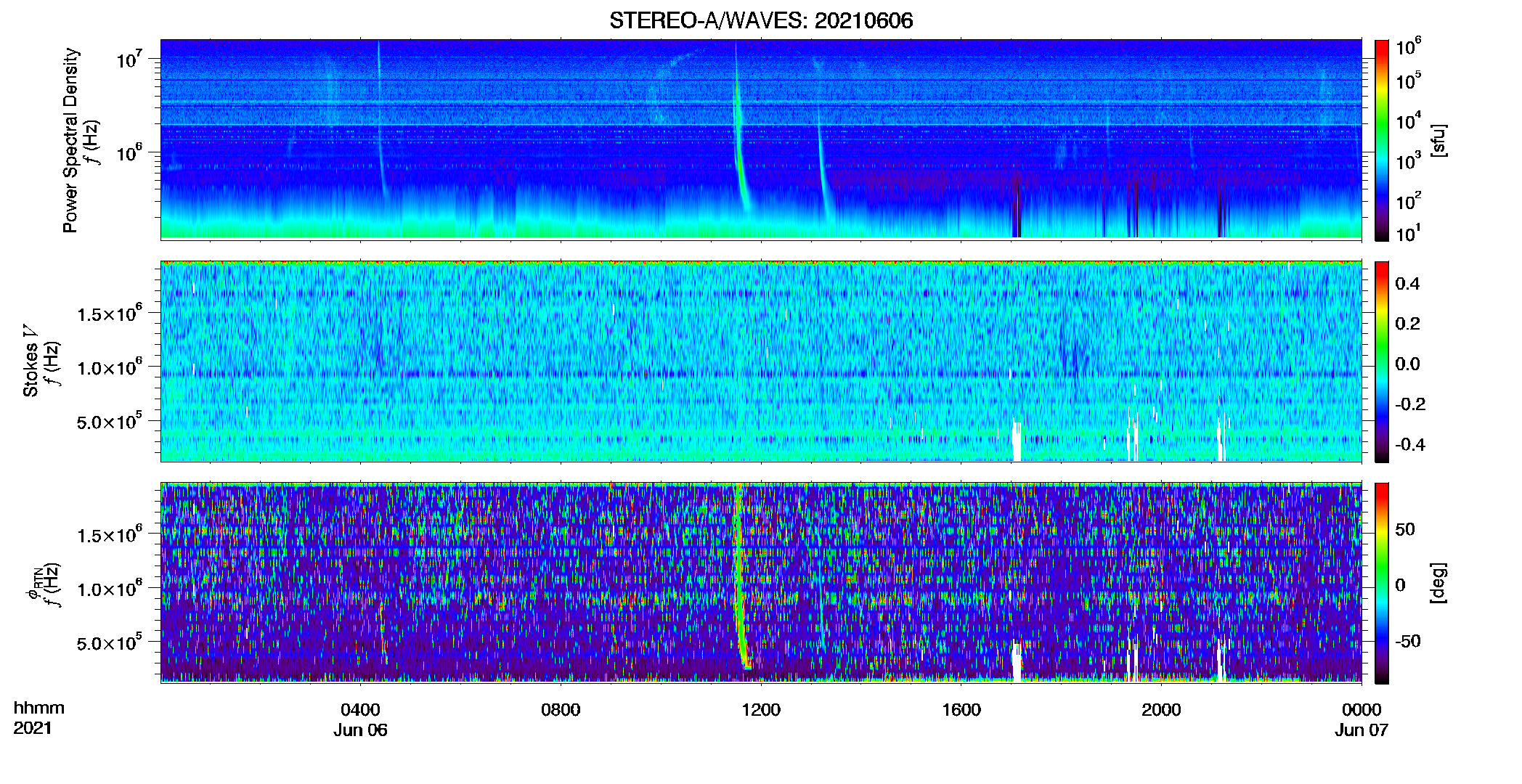1522x784 pixels.
Task: Click the bright type III burst near 1200 in top panel
Action: tap(739, 138)
